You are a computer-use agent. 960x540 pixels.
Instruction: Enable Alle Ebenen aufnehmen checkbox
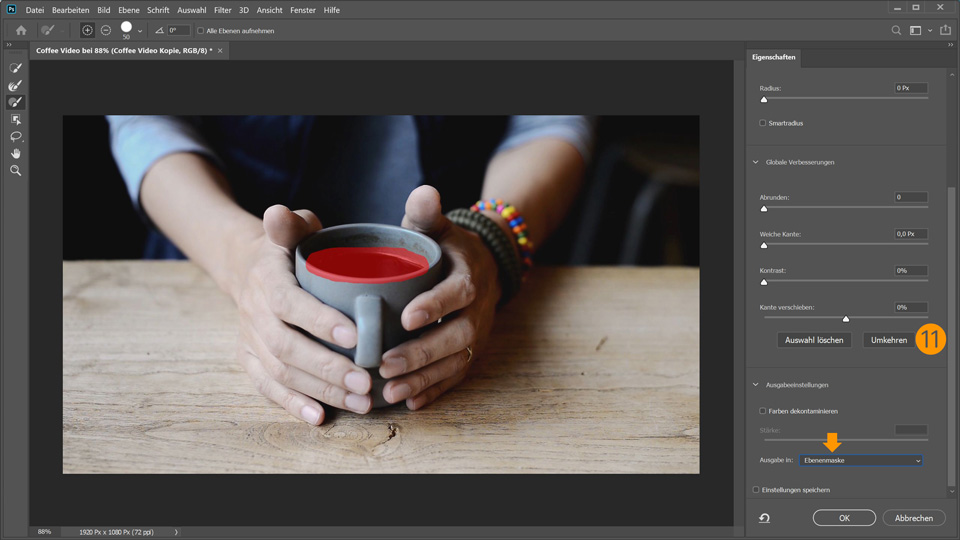pyautogui.click(x=200, y=31)
